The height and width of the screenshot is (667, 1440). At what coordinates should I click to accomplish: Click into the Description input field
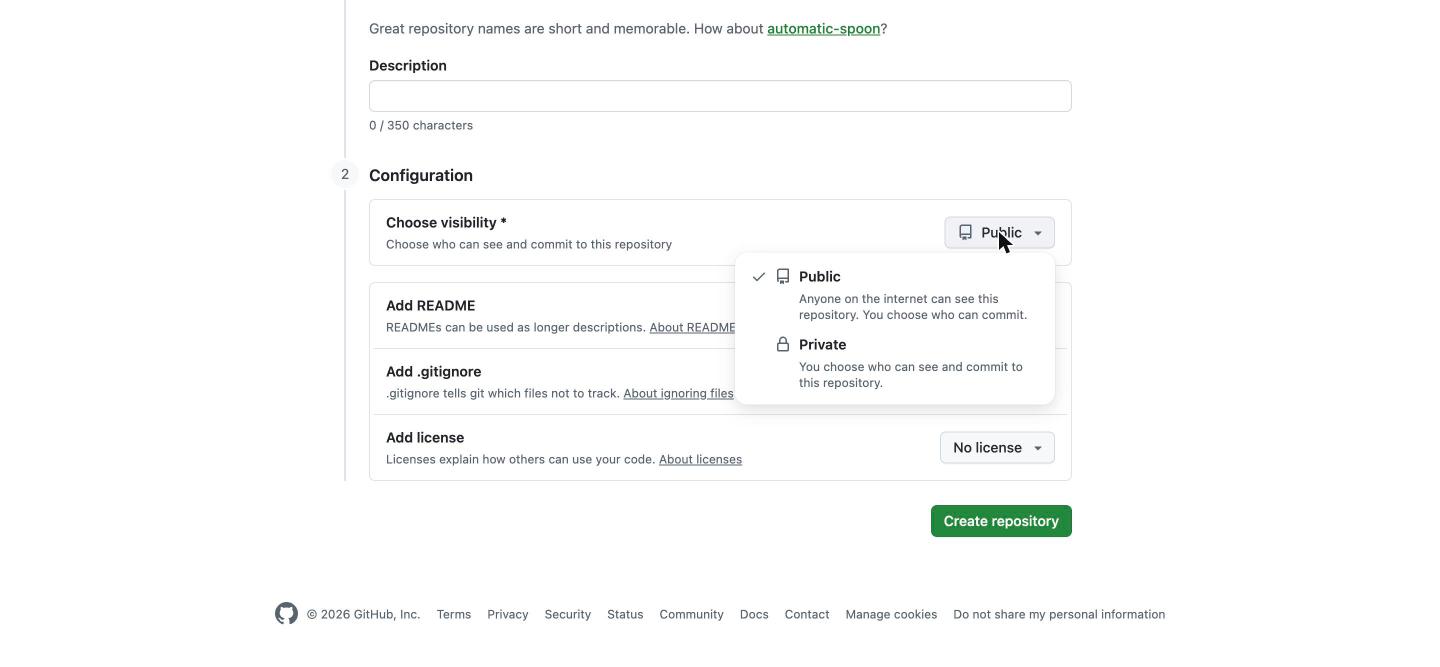[720, 96]
